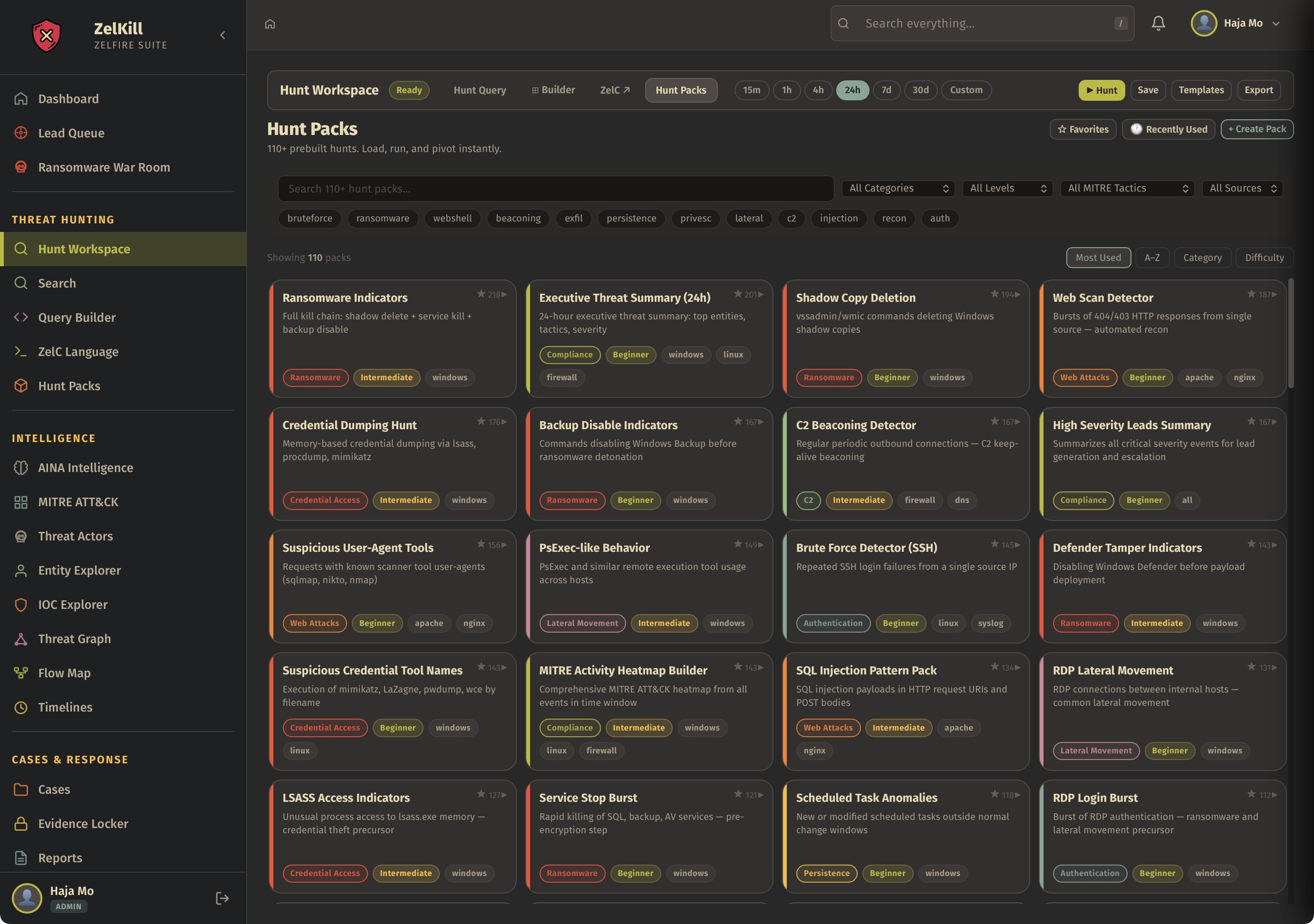The image size is (1314, 924).
Task: Open the All Categories dropdown
Action: pyautogui.click(x=898, y=188)
